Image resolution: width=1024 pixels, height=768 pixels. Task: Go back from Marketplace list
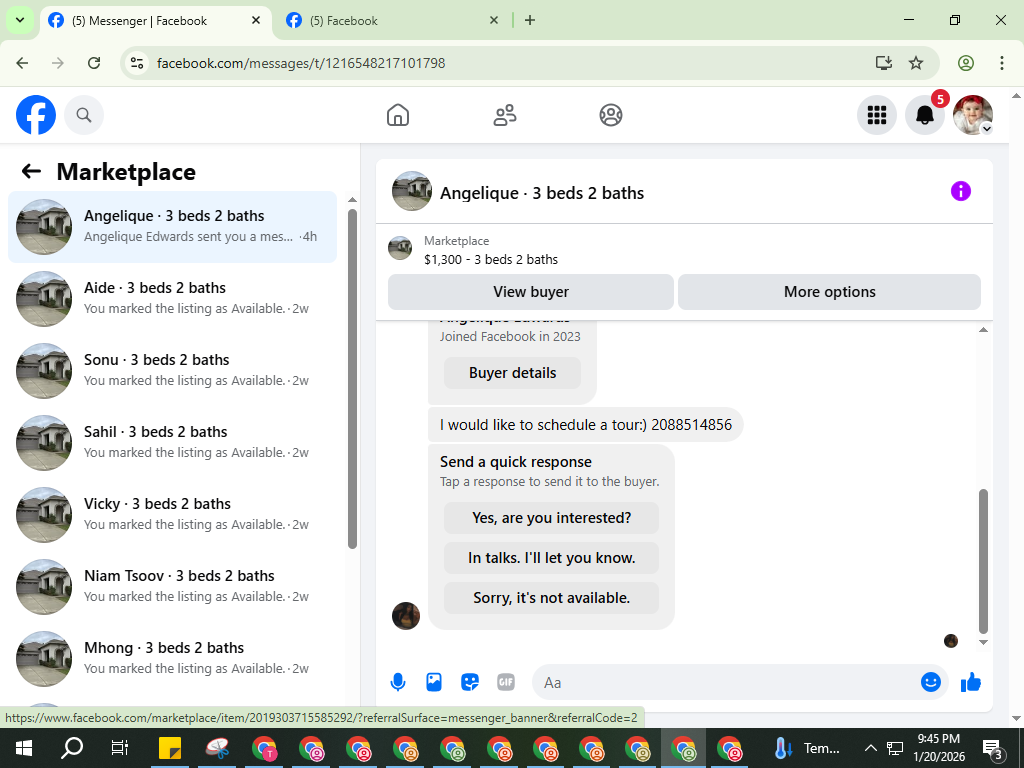[x=31, y=172]
